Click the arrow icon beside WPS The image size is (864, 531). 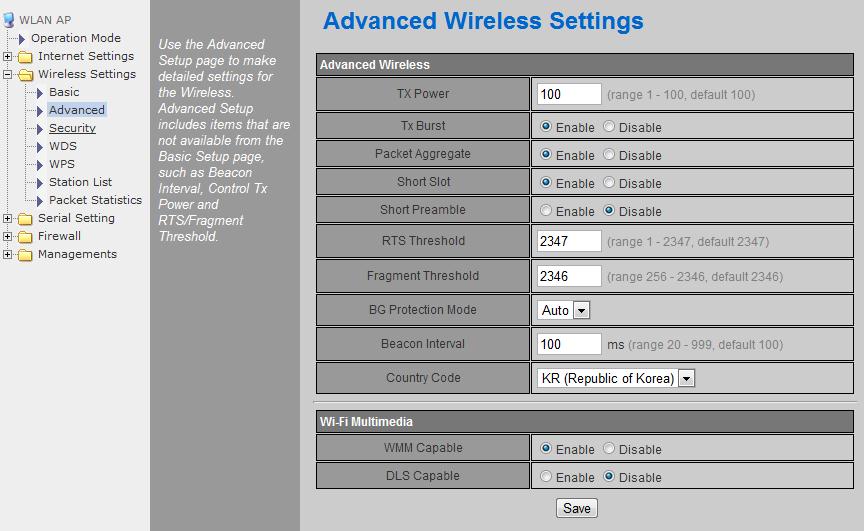pyautogui.click(x=40, y=165)
